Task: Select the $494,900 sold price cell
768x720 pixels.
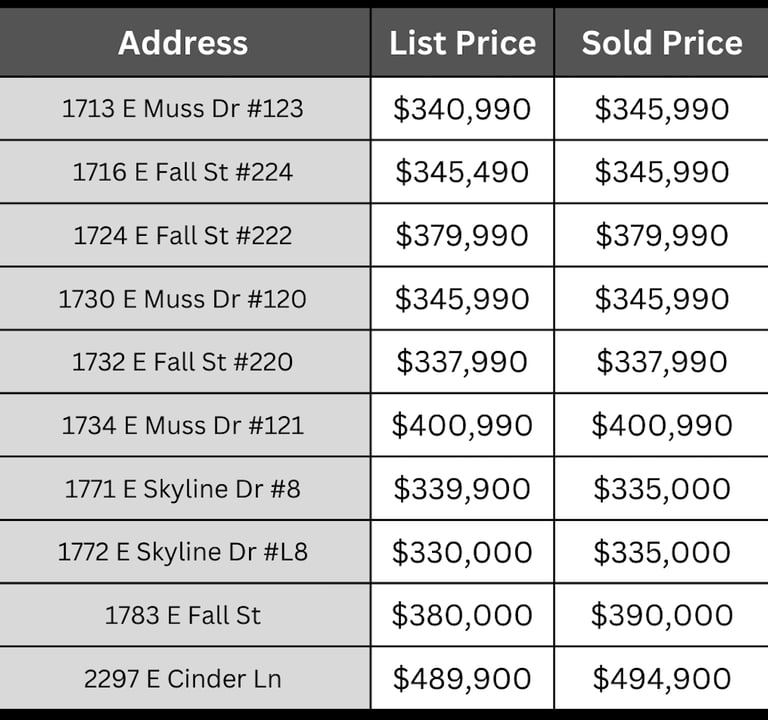Action: coord(662,678)
